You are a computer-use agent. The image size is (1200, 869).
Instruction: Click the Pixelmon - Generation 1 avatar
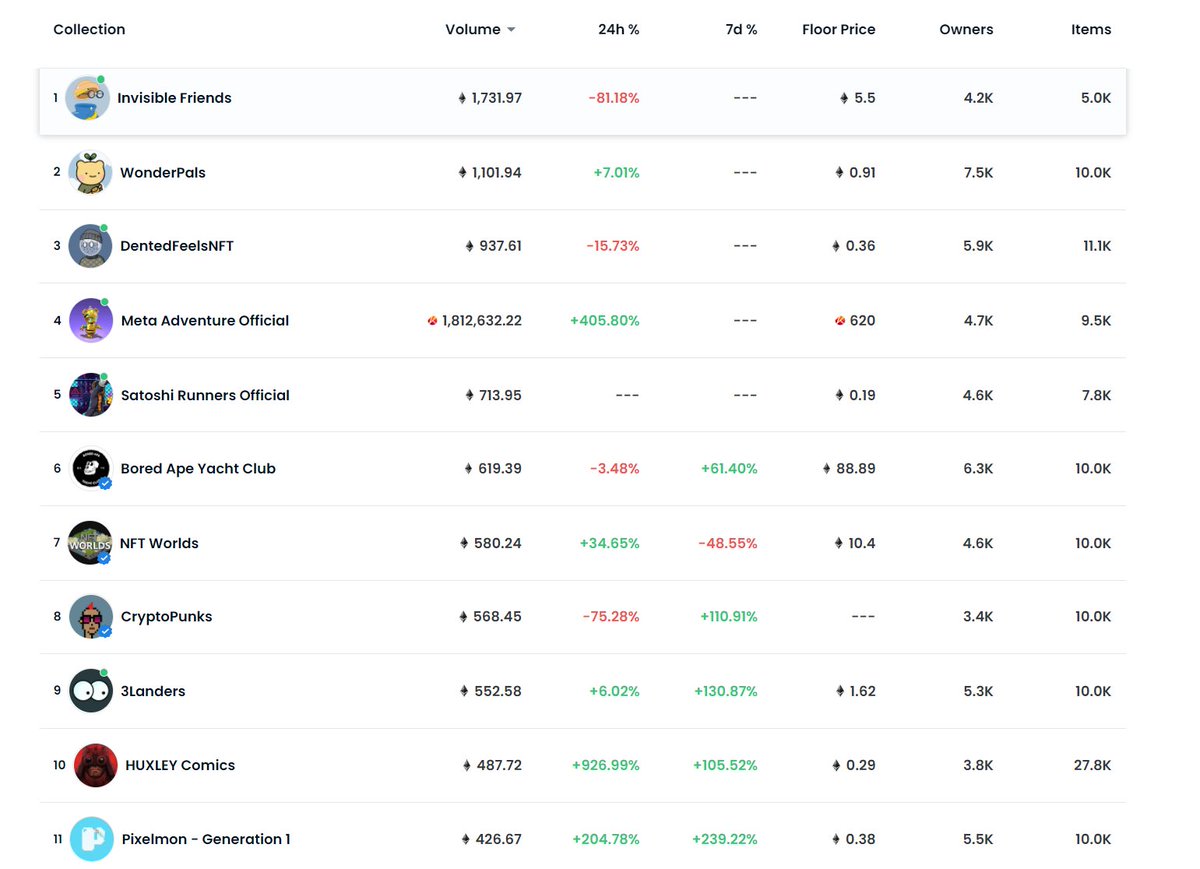tap(92, 839)
